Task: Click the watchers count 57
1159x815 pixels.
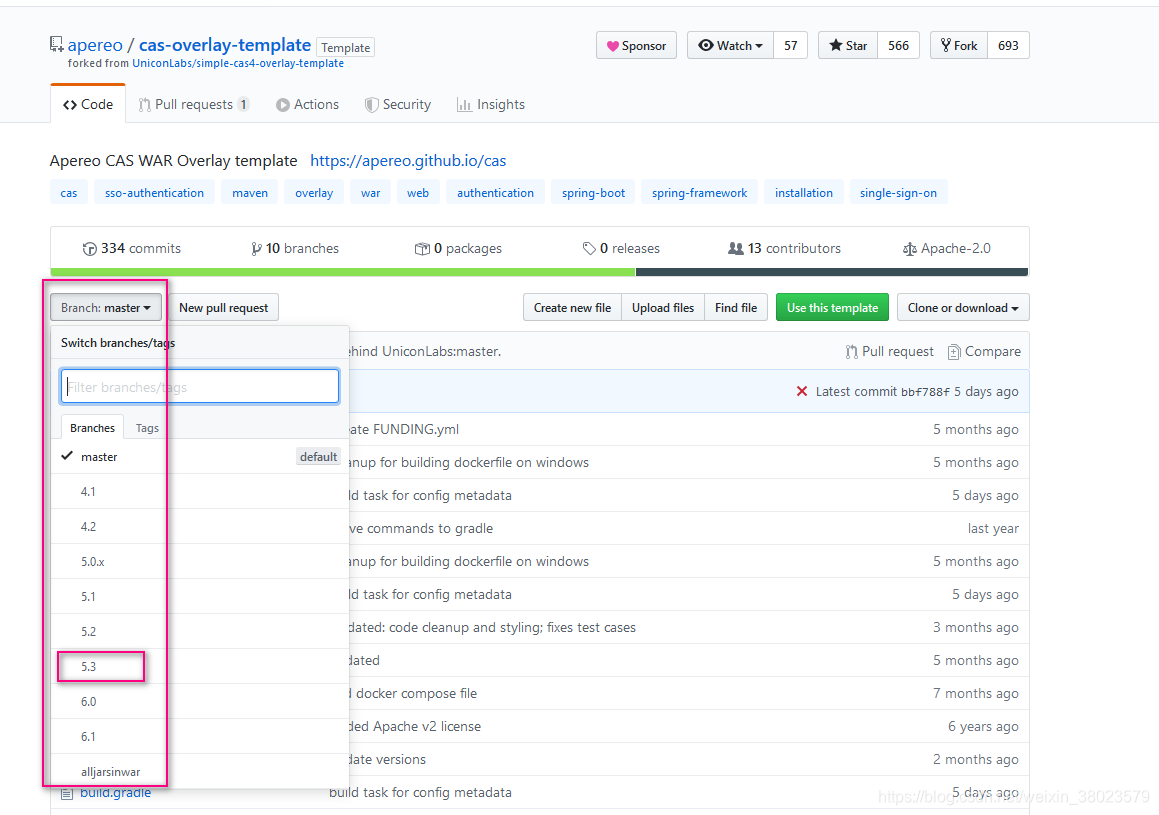Action: pyautogui.click(x=791, y=45)
